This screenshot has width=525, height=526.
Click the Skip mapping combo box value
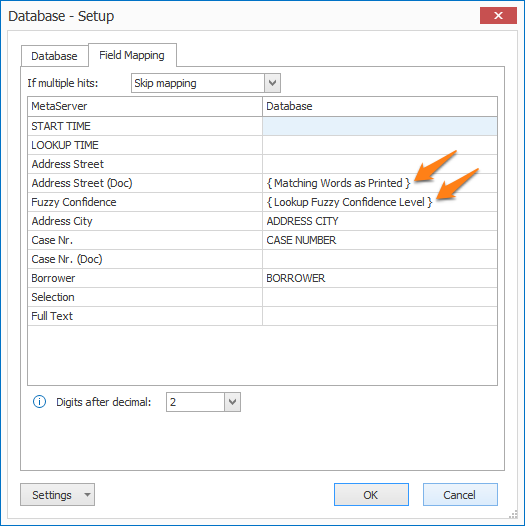198,83
